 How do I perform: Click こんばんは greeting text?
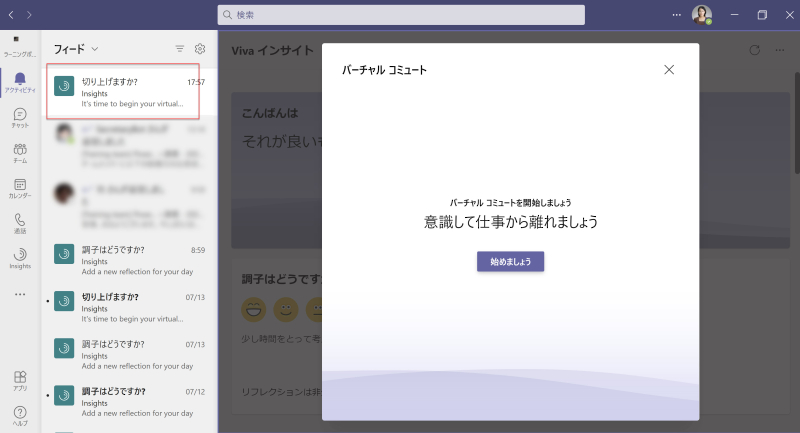coord(270,113)
